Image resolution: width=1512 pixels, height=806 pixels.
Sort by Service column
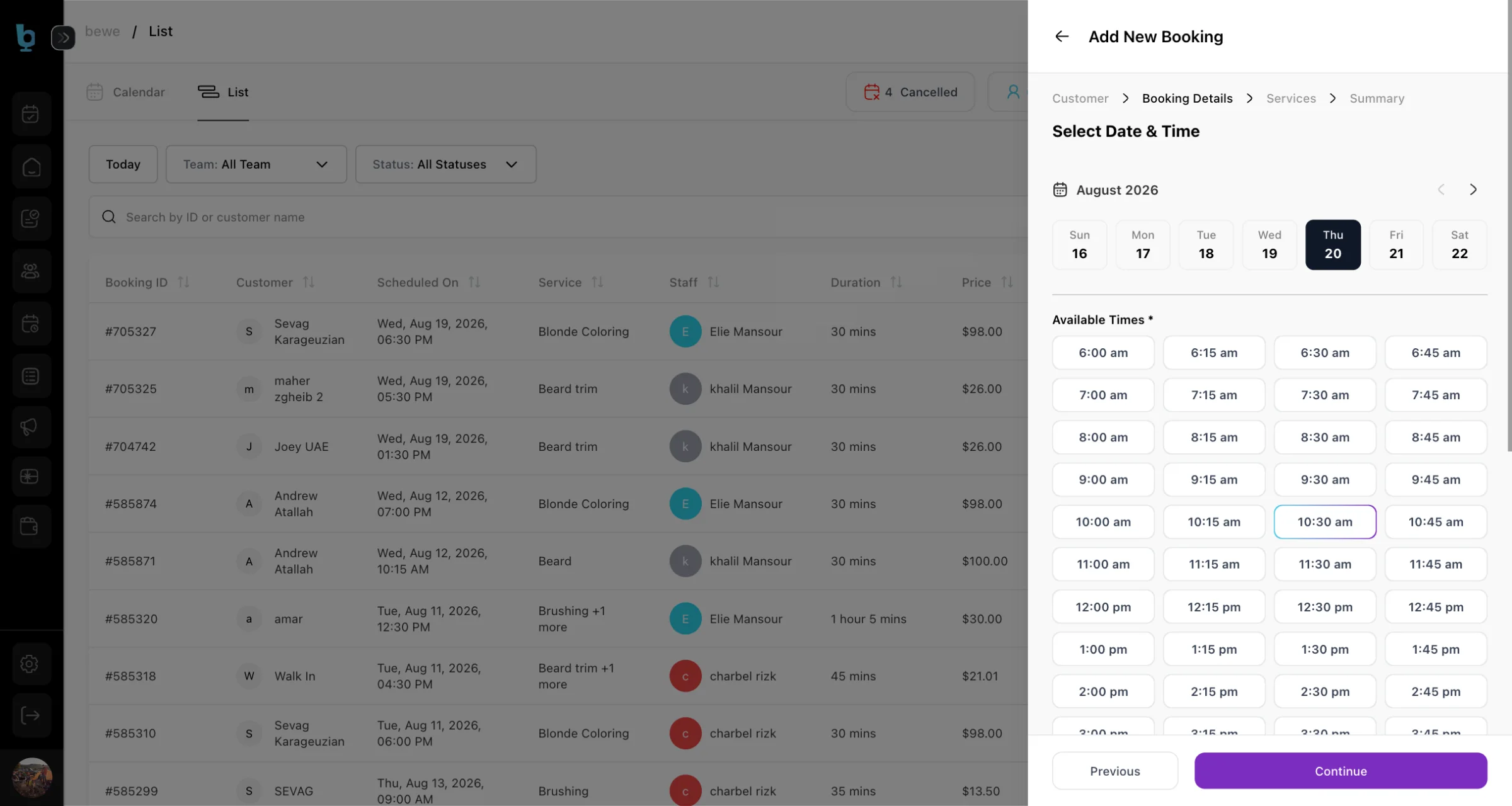597,282
